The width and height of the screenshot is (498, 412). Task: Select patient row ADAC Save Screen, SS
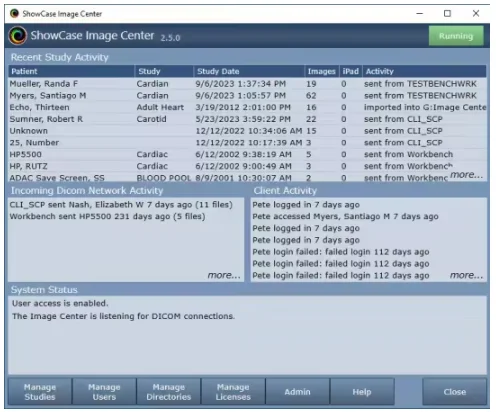pyautogui.click(x=247, y=177)
